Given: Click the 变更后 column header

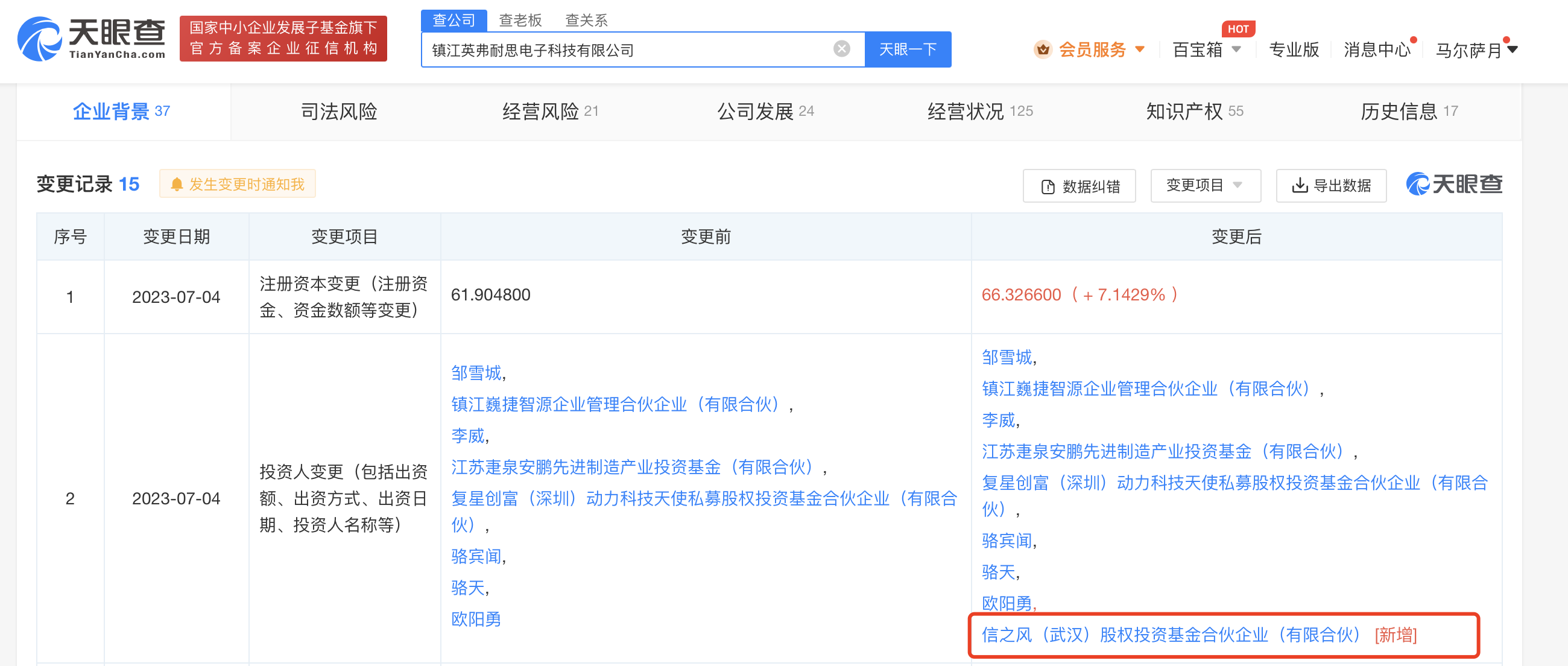Looking at the screenshot, I should [x=1236, y=237].
